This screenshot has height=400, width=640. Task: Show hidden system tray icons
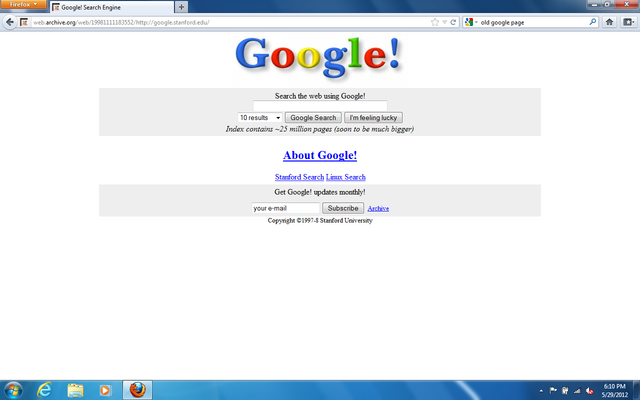[541, 391]
